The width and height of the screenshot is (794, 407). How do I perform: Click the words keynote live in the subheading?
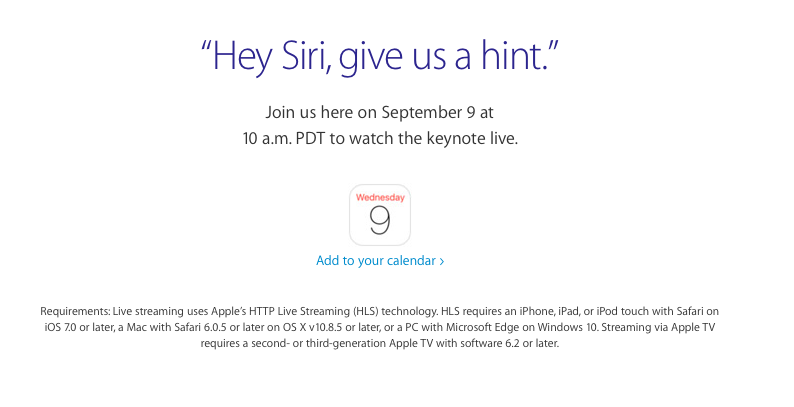[x=472, y=139]
